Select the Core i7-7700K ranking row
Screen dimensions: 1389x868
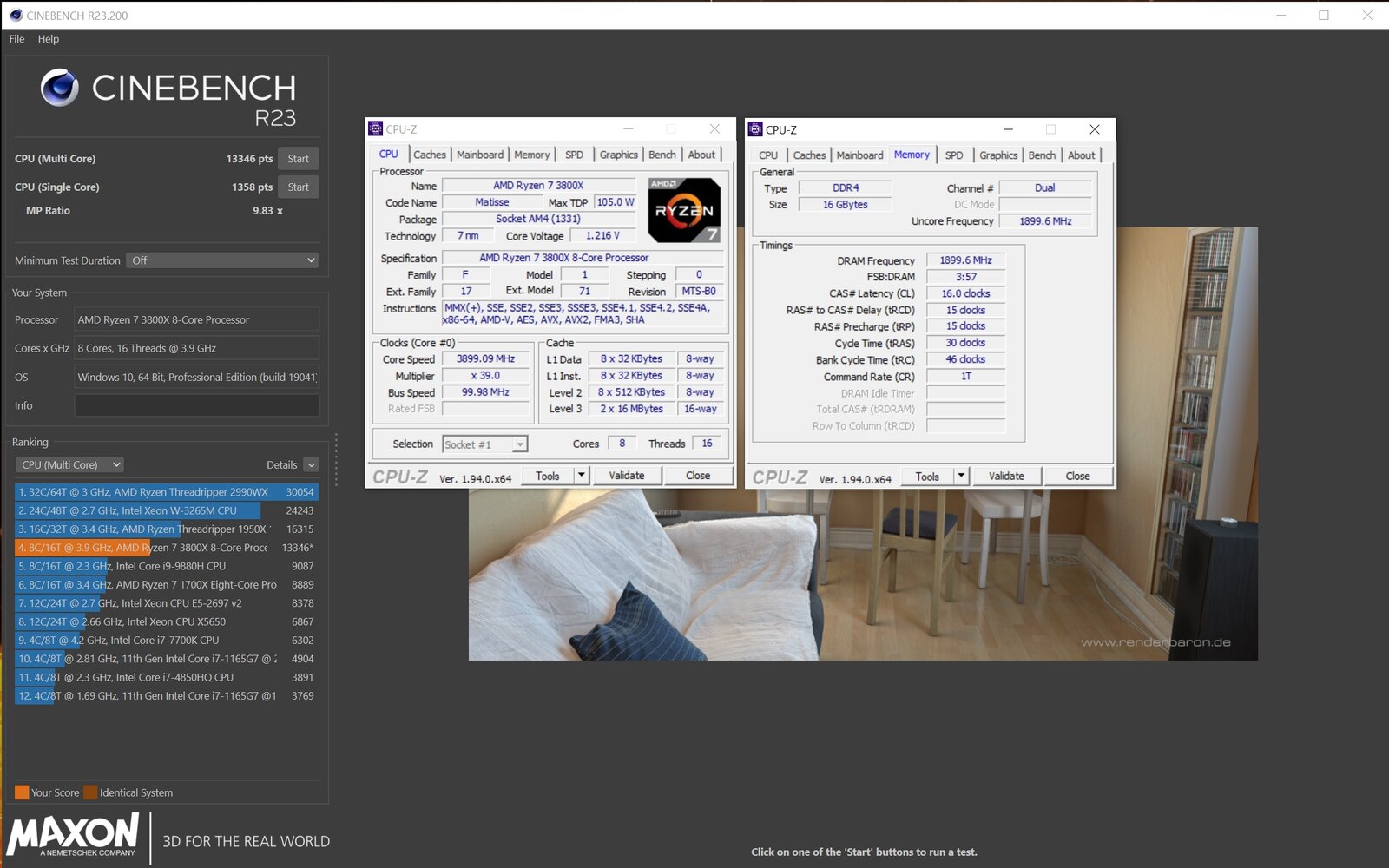[x=167, y=641]
